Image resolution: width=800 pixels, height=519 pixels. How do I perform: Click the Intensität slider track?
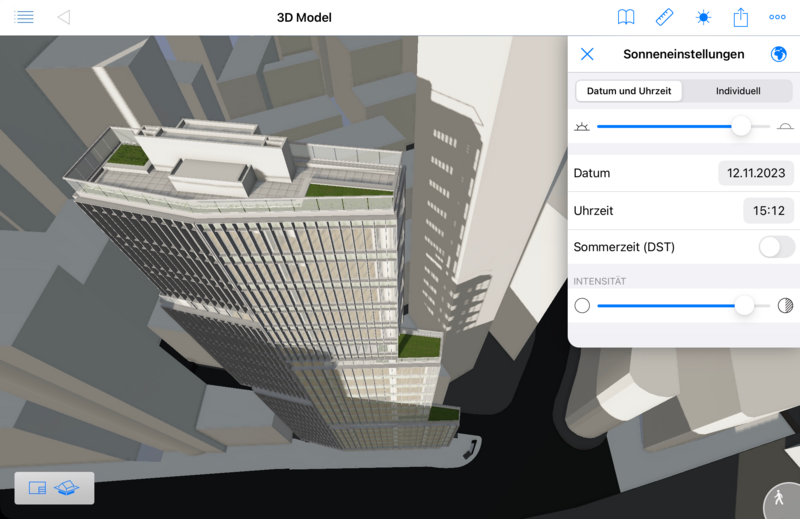[683, 306]
